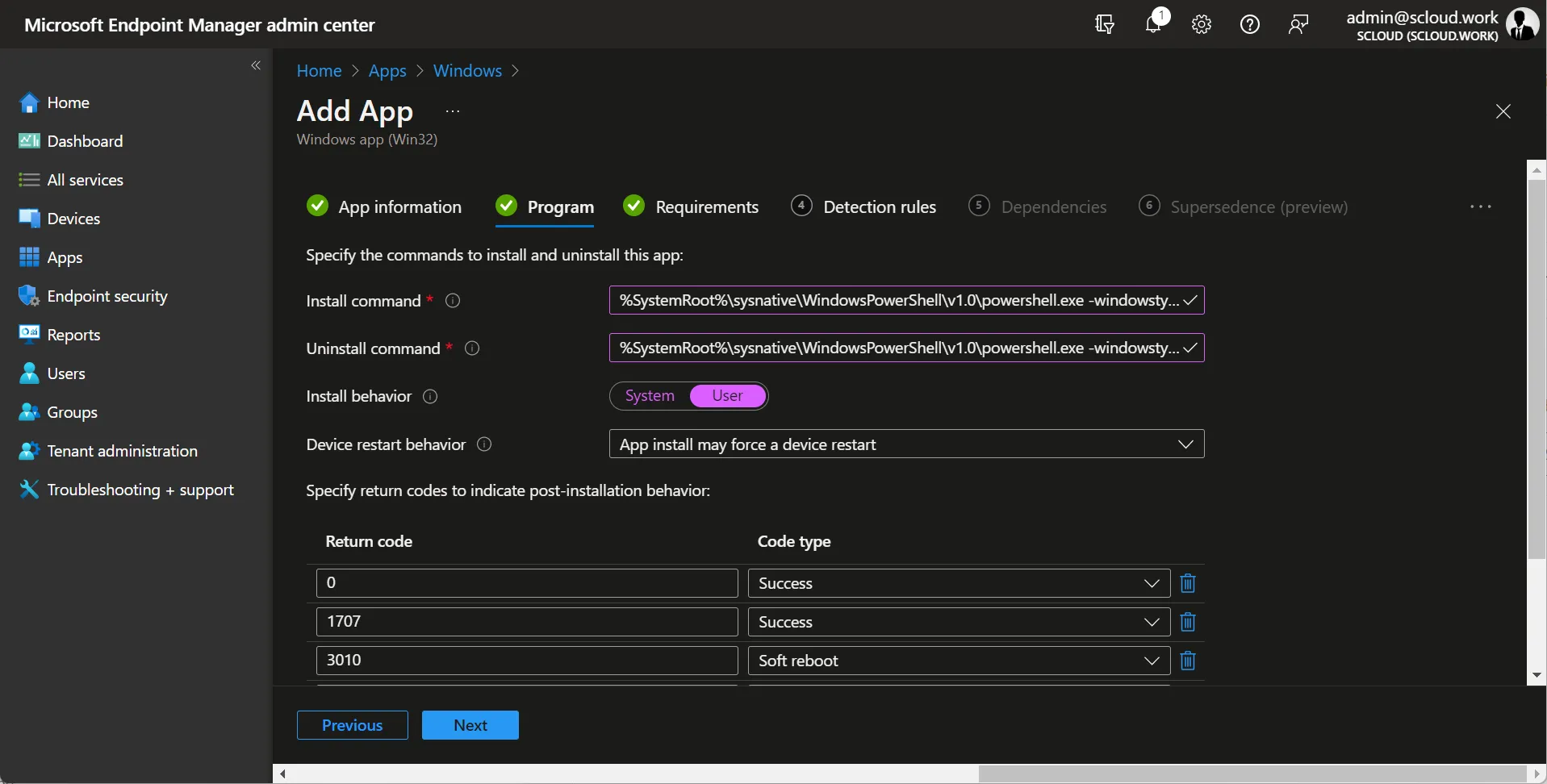Show info tooltip for Device restart behavior

click(484, 444)
